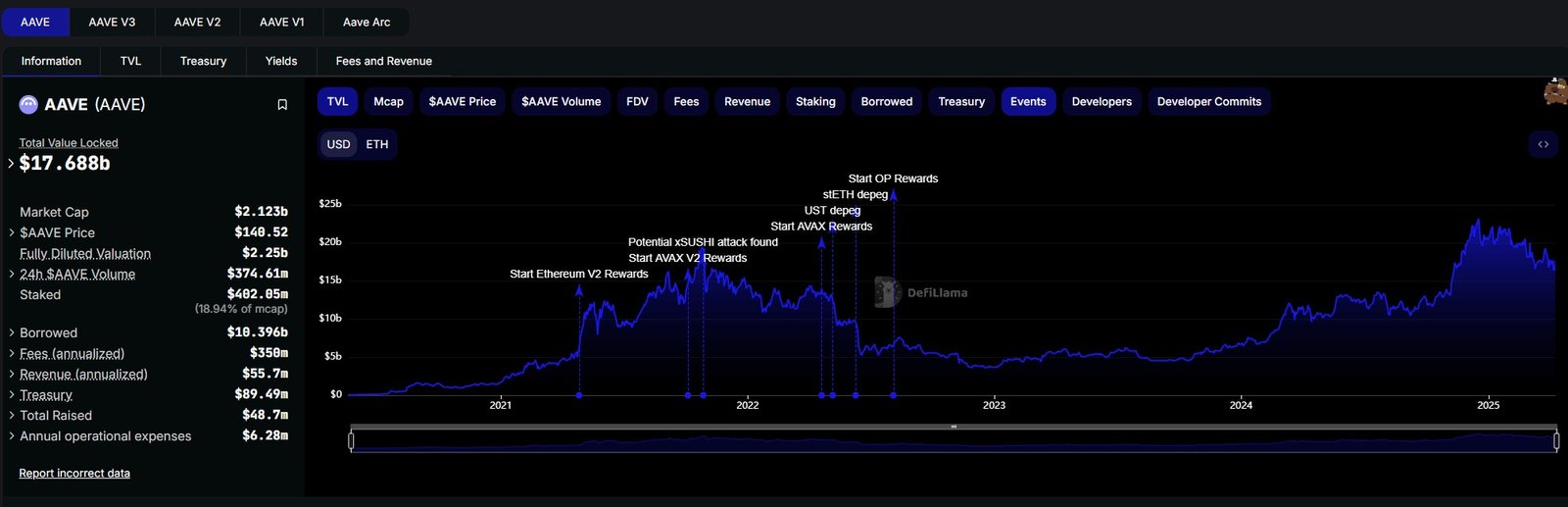
Task: Toggle the Borrowed chart series
Action: click(886, 102)
